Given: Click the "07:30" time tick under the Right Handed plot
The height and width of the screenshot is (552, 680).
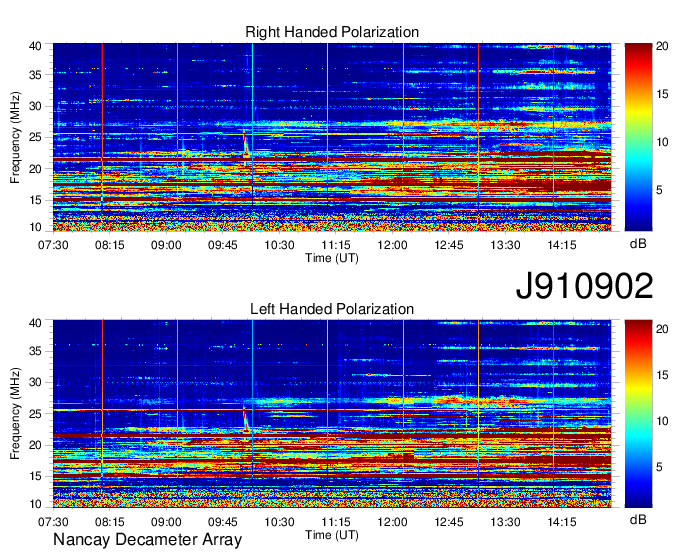Looking at the screenshot, I should [53, 245].
